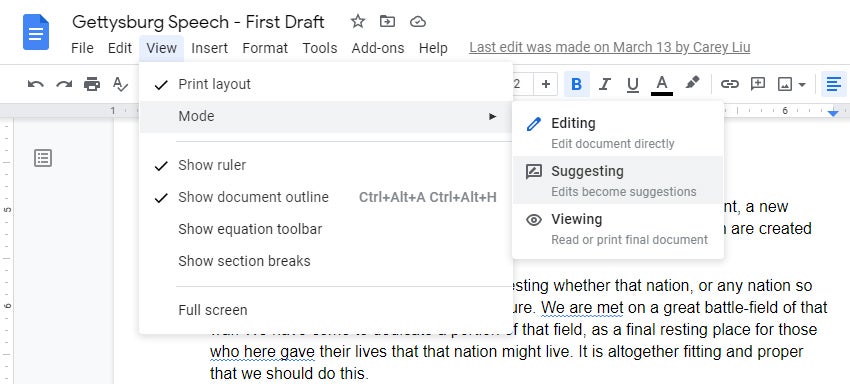Viewport: 850px width, 384px height.
Task: Open the document outline icon
Action: (x=43, y=158)
